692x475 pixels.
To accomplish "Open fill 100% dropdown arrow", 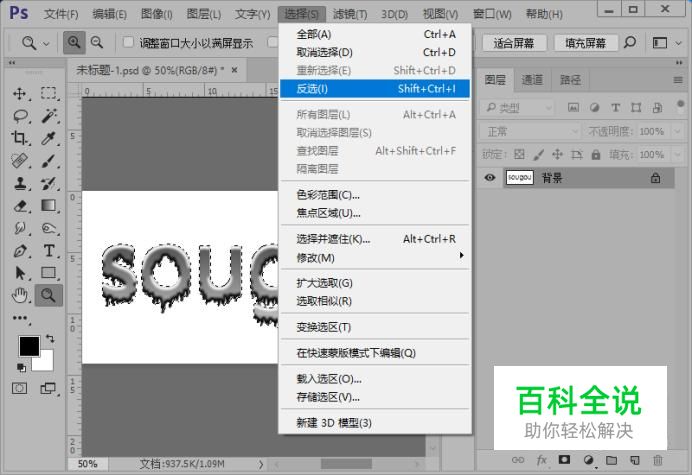I will point(677,155).
